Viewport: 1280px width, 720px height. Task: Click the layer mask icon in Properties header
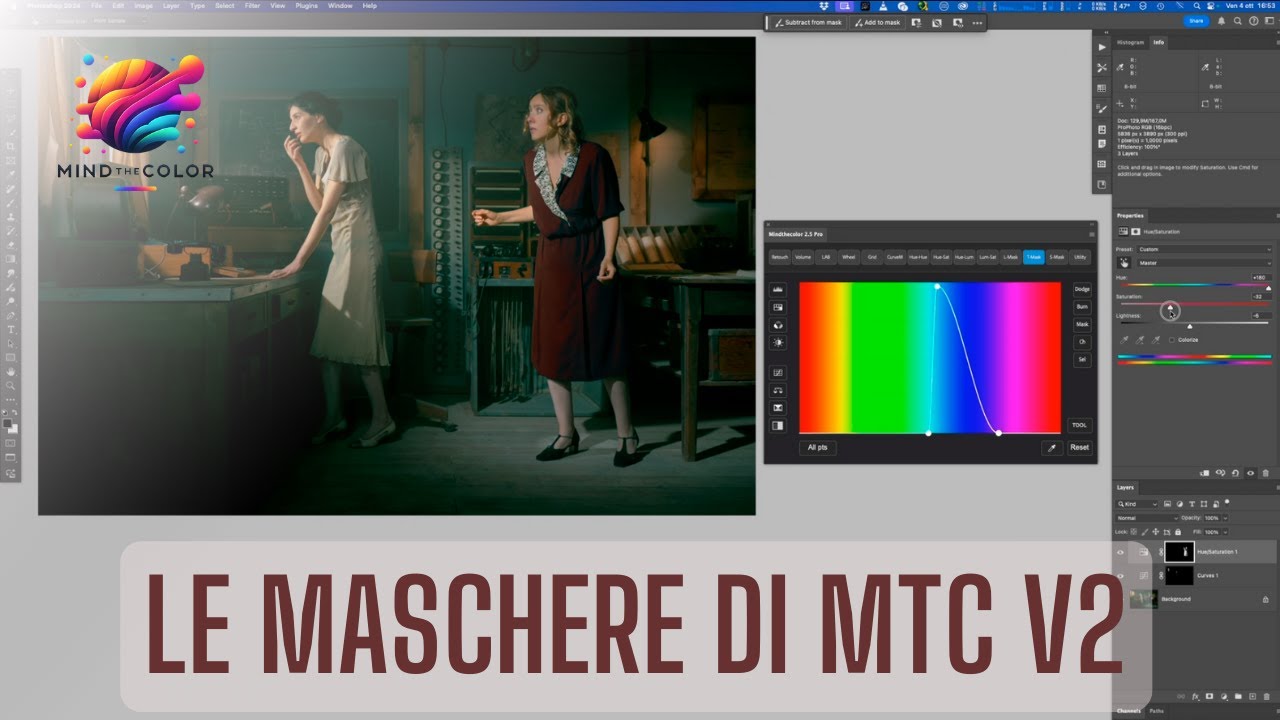(x=1135, y=232)
